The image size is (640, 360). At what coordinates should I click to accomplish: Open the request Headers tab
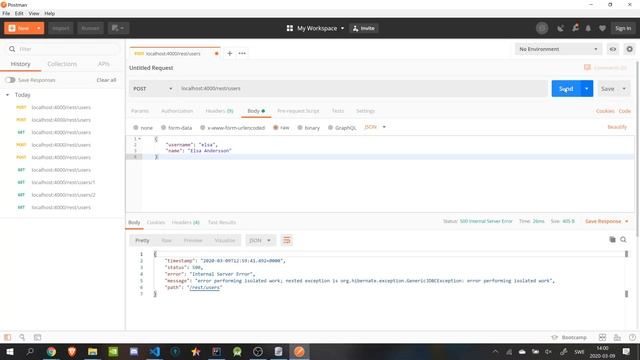click(x=219, y=111)
